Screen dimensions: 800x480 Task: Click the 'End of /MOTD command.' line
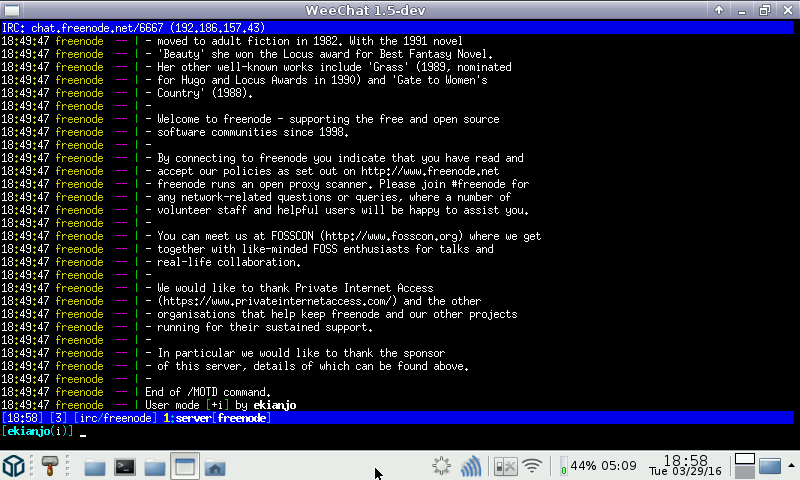pos(208,392)
